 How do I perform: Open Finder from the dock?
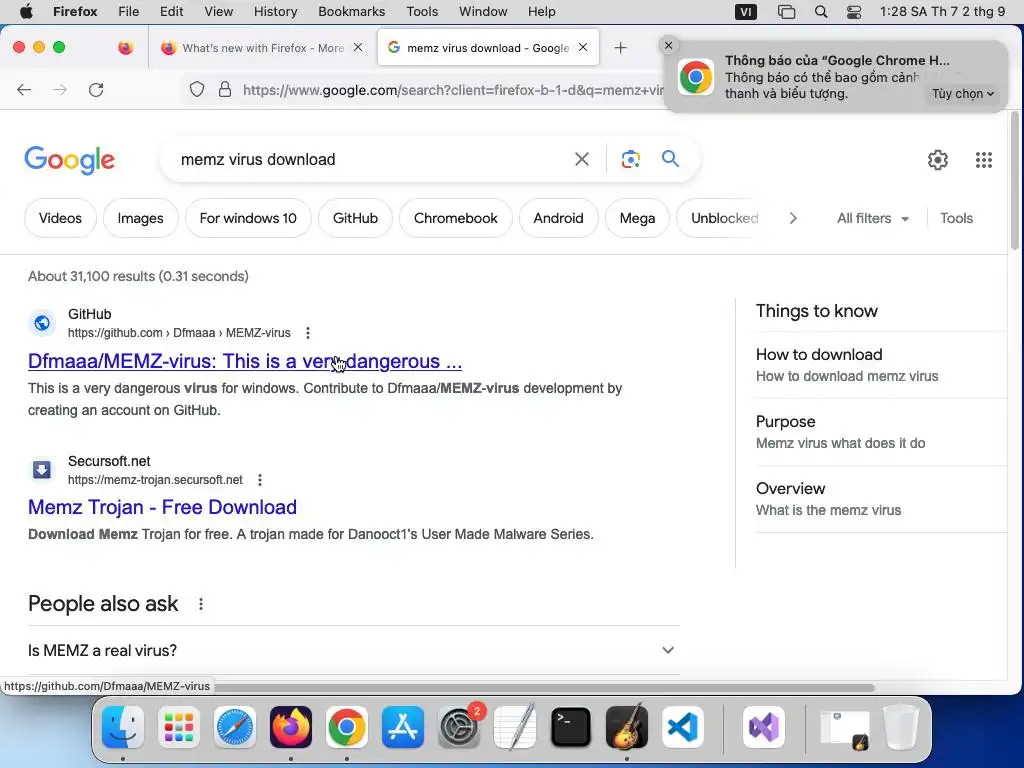pos(123,727)
